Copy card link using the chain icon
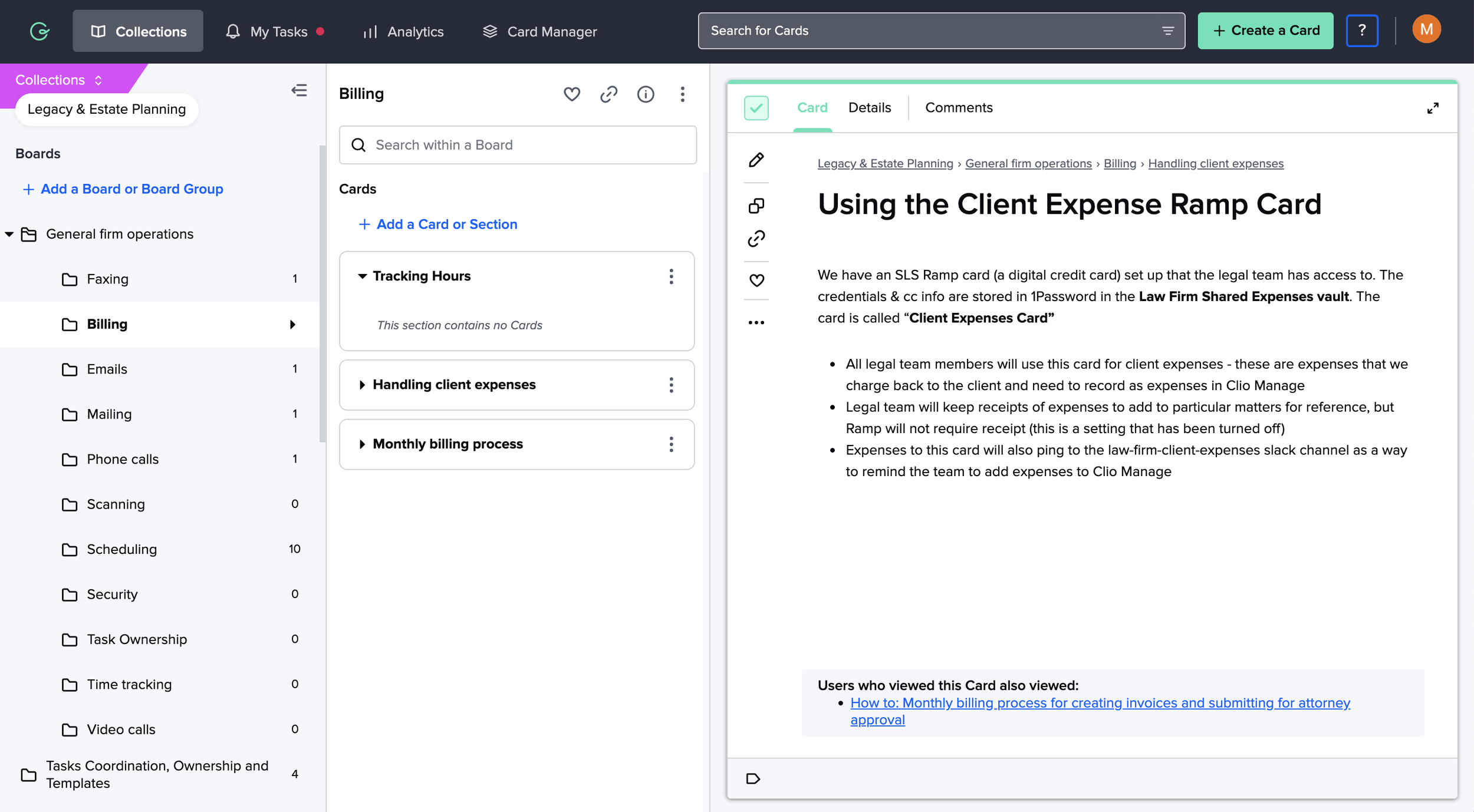The width and height of the screenshot is (1474, 812). (x=756, y=239)
